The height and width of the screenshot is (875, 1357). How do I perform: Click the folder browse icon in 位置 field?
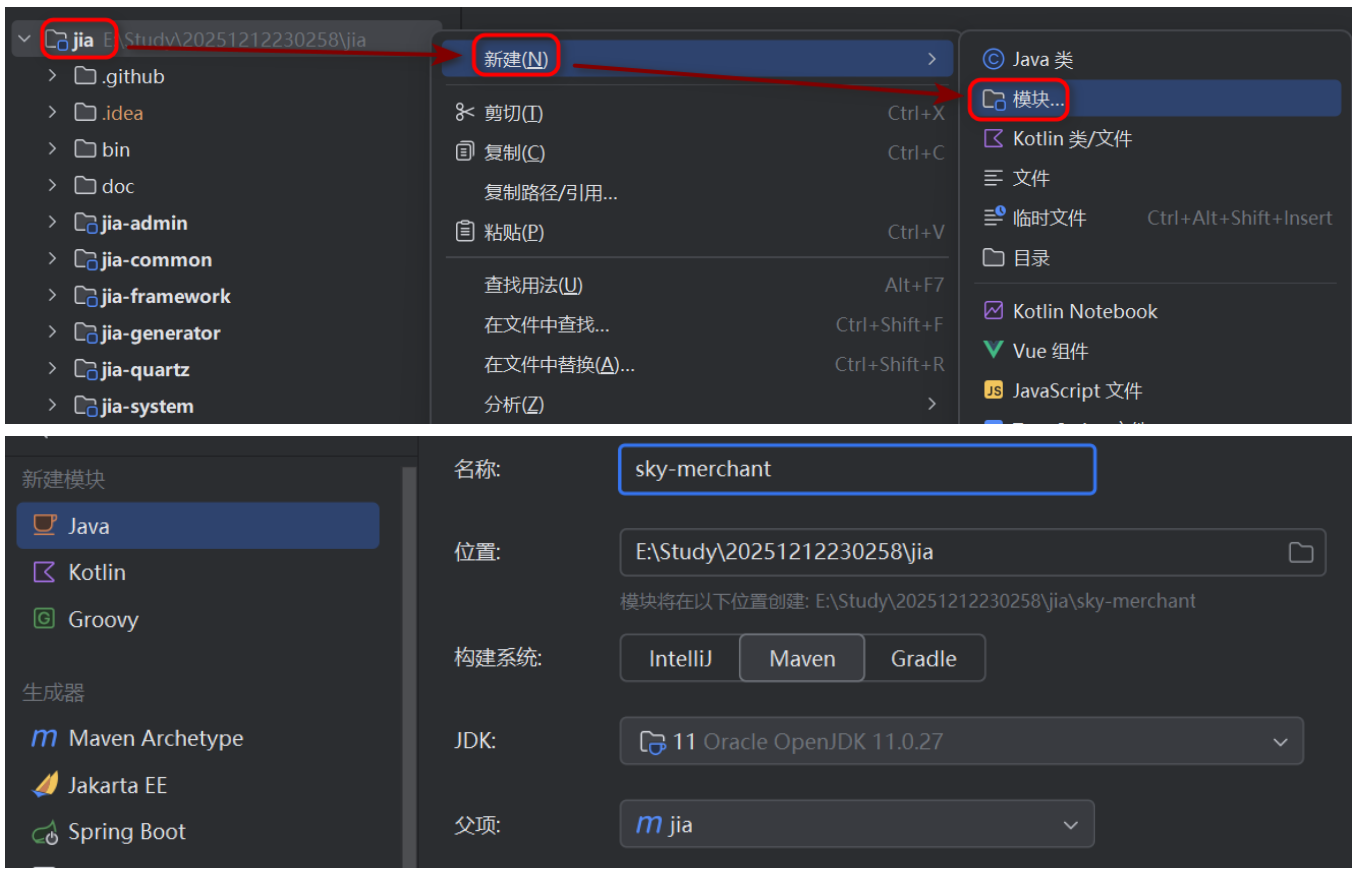pos(1300,552)
